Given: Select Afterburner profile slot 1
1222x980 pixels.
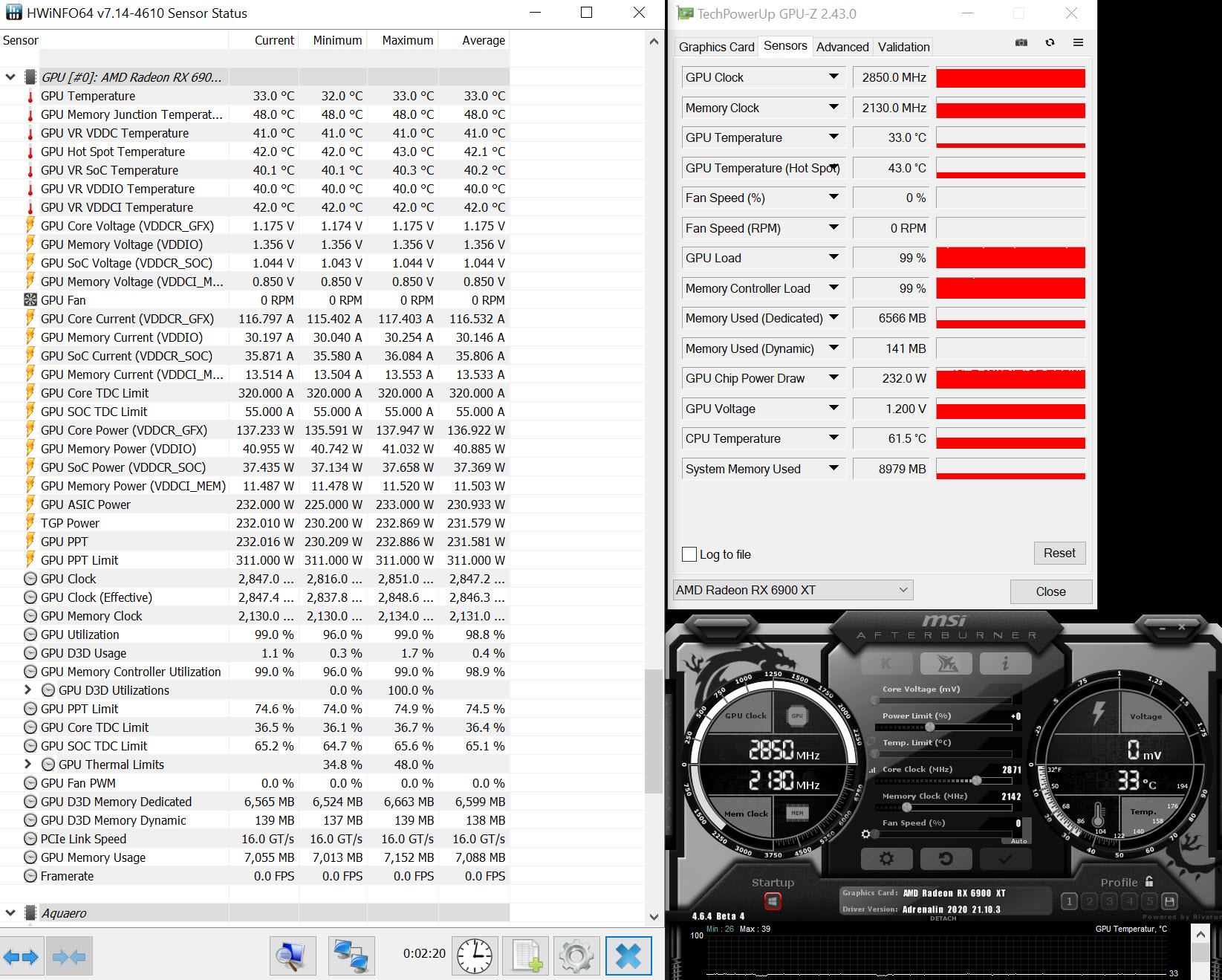Looking at the screenshot, I should 1069,902.
